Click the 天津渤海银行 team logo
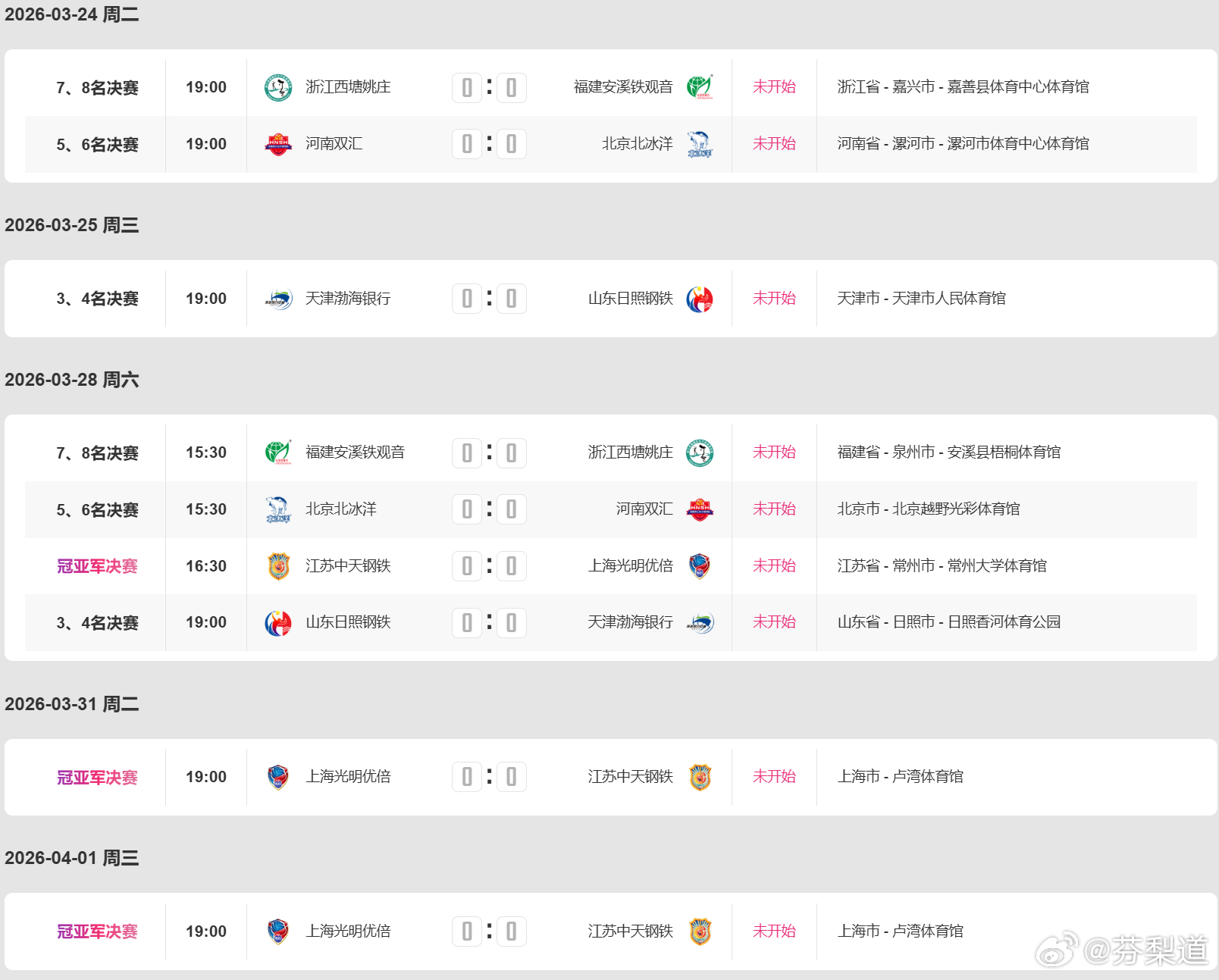This screenshot has height=980, width=1219. click(280, 298)
